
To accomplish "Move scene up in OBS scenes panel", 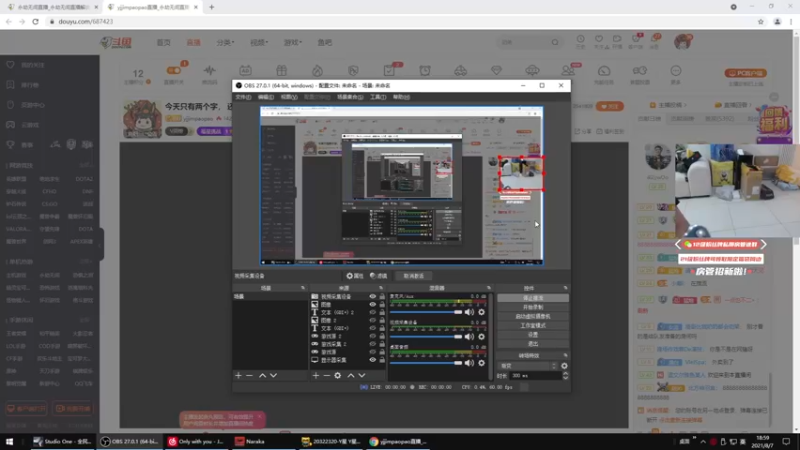I will [262, 376].
